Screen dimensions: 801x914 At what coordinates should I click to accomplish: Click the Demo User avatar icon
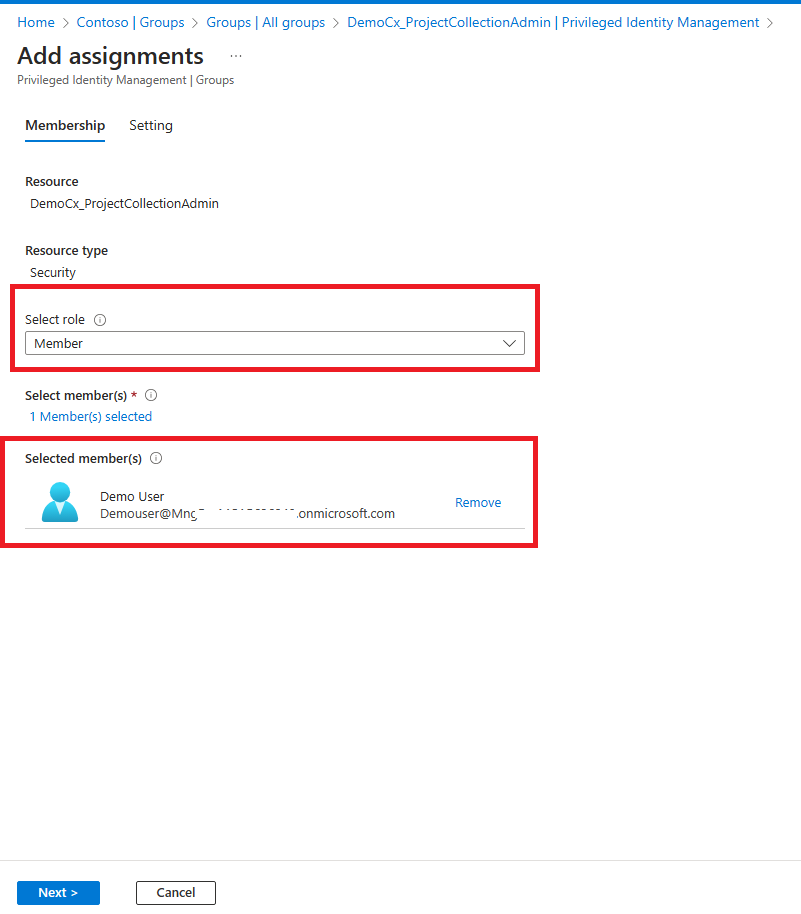click(60, 502)
